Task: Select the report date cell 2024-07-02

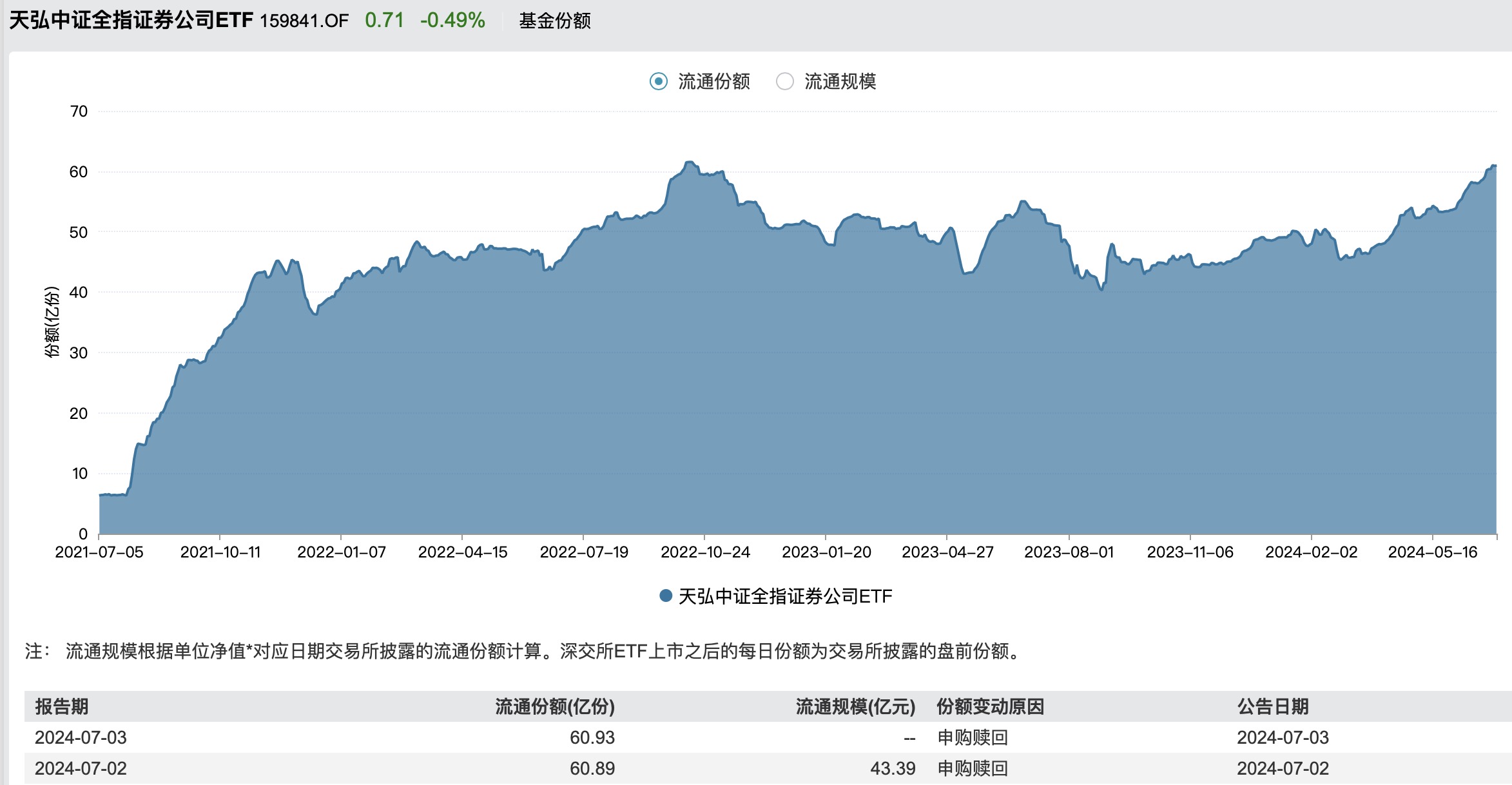Action: (x=81, y=768)
